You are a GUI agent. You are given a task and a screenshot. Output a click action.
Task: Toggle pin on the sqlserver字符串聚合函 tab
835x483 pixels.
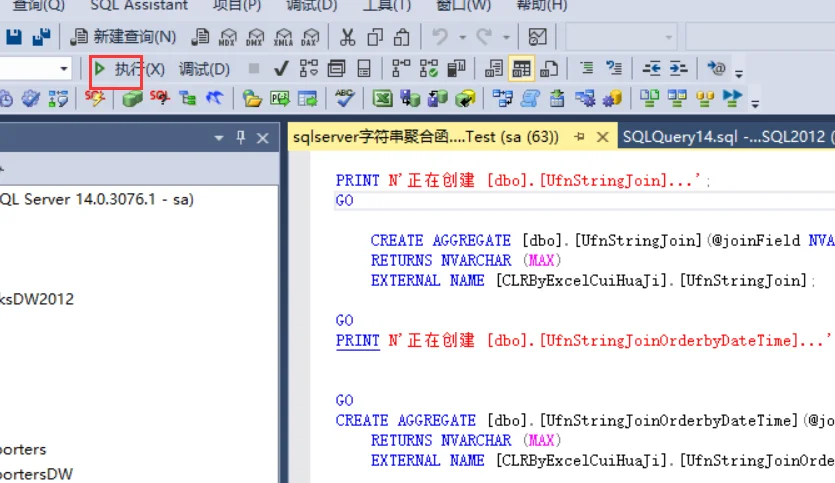[x=579, y=137]
